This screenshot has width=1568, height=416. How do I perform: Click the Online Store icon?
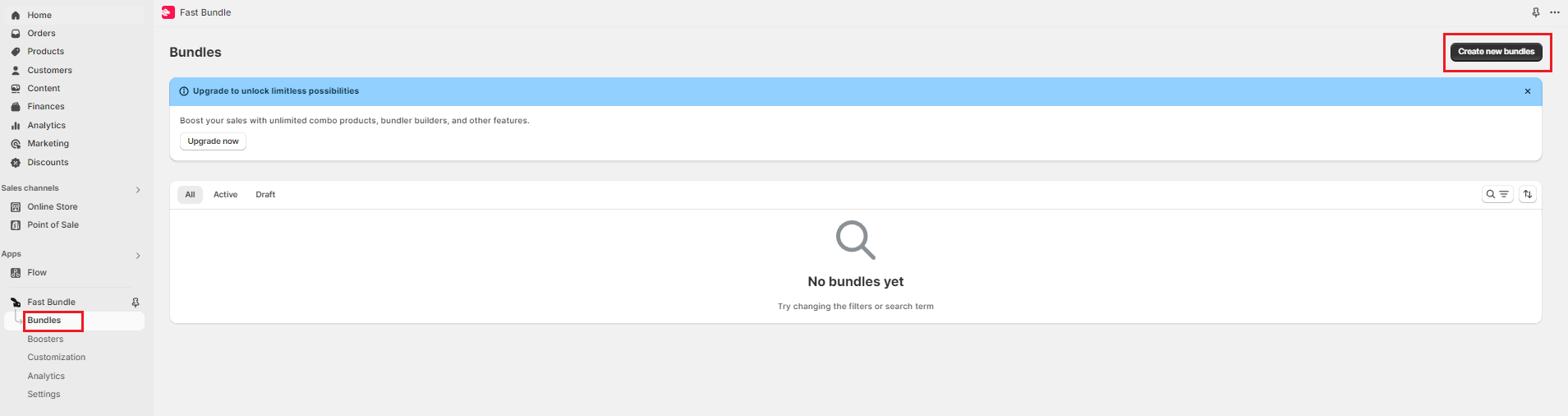[x=16, y=207]
